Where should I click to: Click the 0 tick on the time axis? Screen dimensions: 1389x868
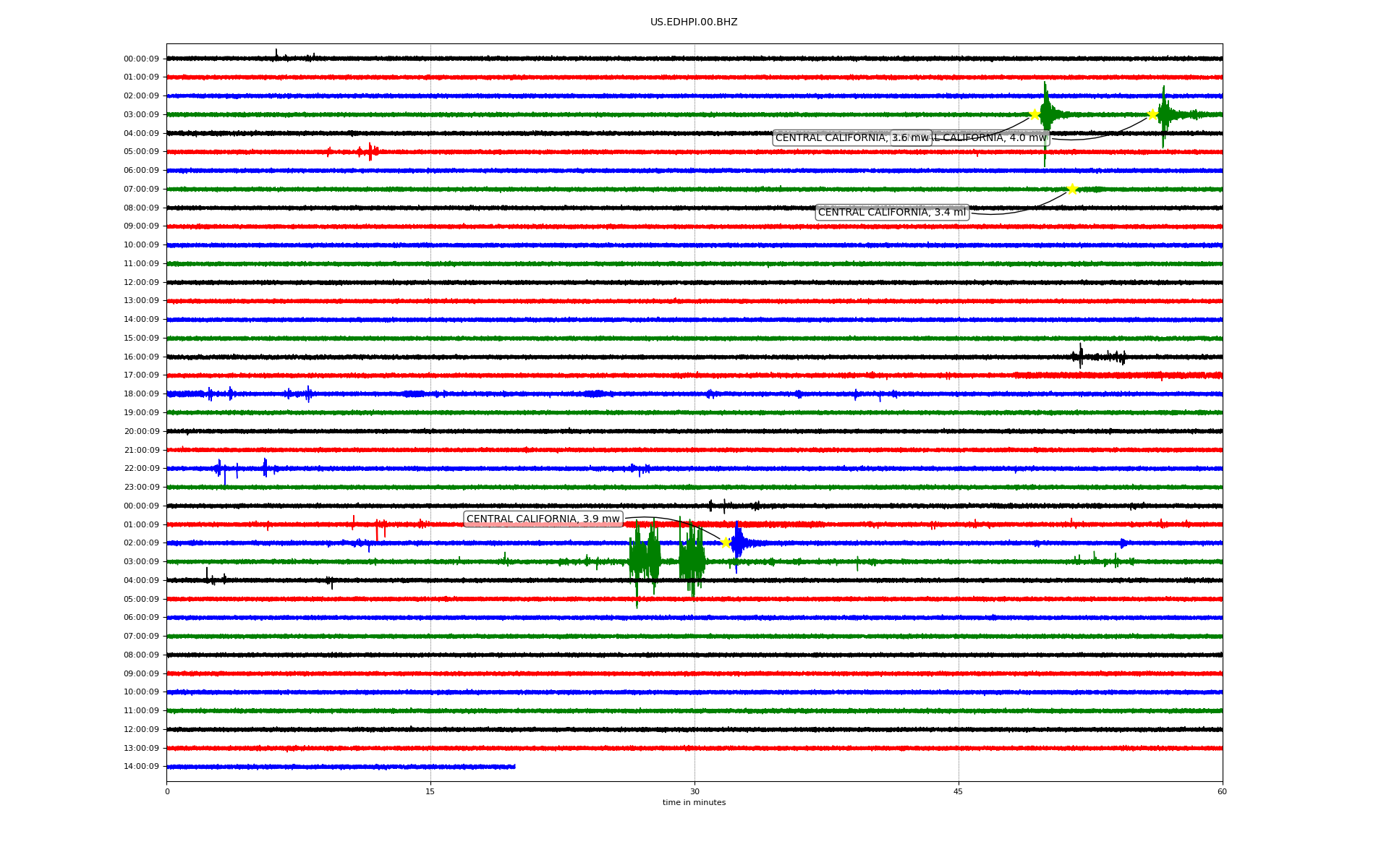(167, 791)
